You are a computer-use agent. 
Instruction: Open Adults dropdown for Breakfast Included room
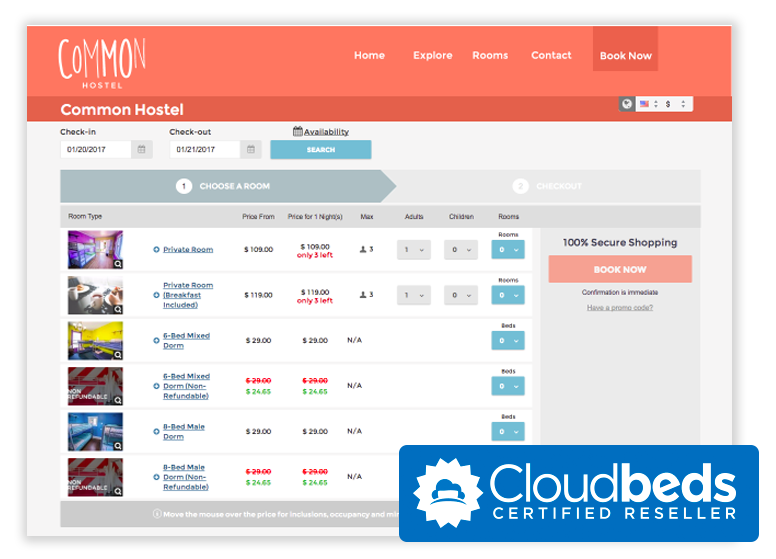coord(414,295)
